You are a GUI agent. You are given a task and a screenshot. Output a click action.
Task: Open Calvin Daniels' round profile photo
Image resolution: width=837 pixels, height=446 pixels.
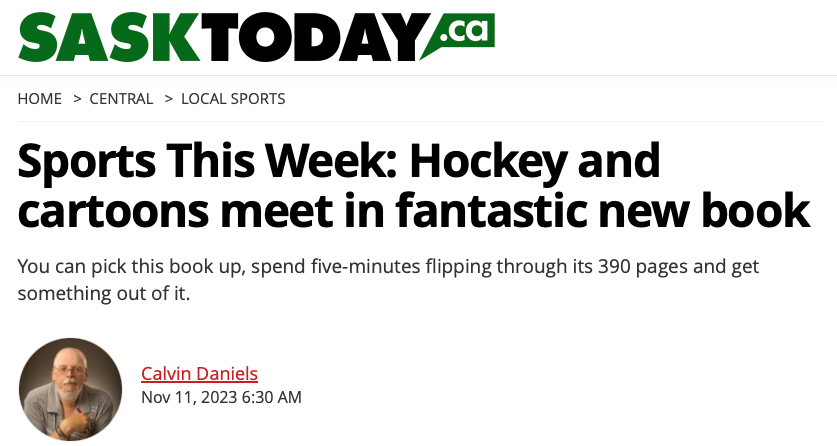click(70, 389)
